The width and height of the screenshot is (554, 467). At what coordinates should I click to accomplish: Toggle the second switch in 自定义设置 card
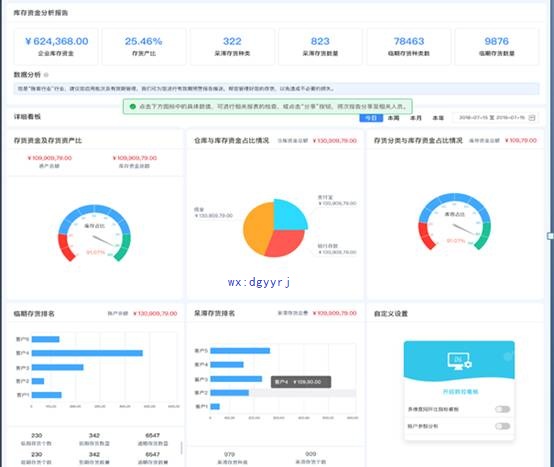point(502,426)
